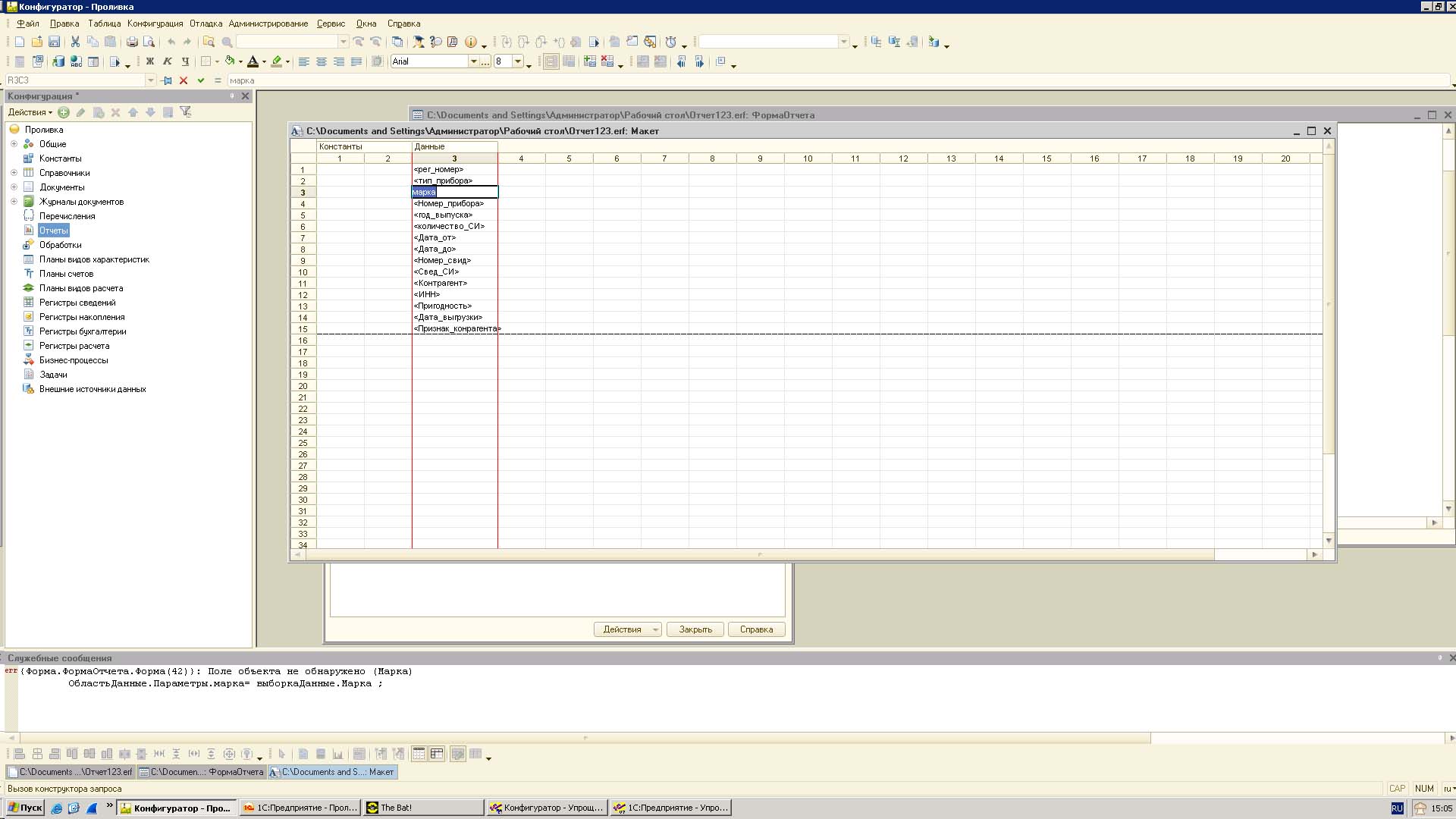Open the Таблица menu
This screenshot has height=819, width=1456.
tap(105, 24)
